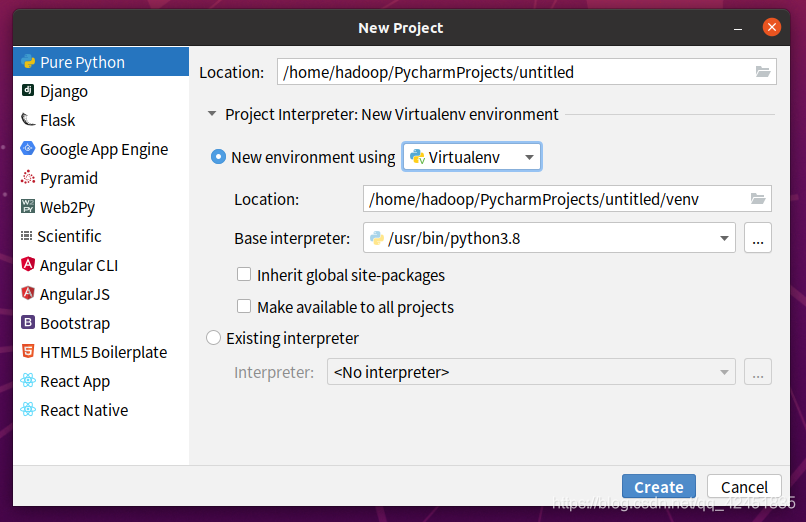Browse folder for project Location
Screen dimensions: 806x522
[763, 72]
